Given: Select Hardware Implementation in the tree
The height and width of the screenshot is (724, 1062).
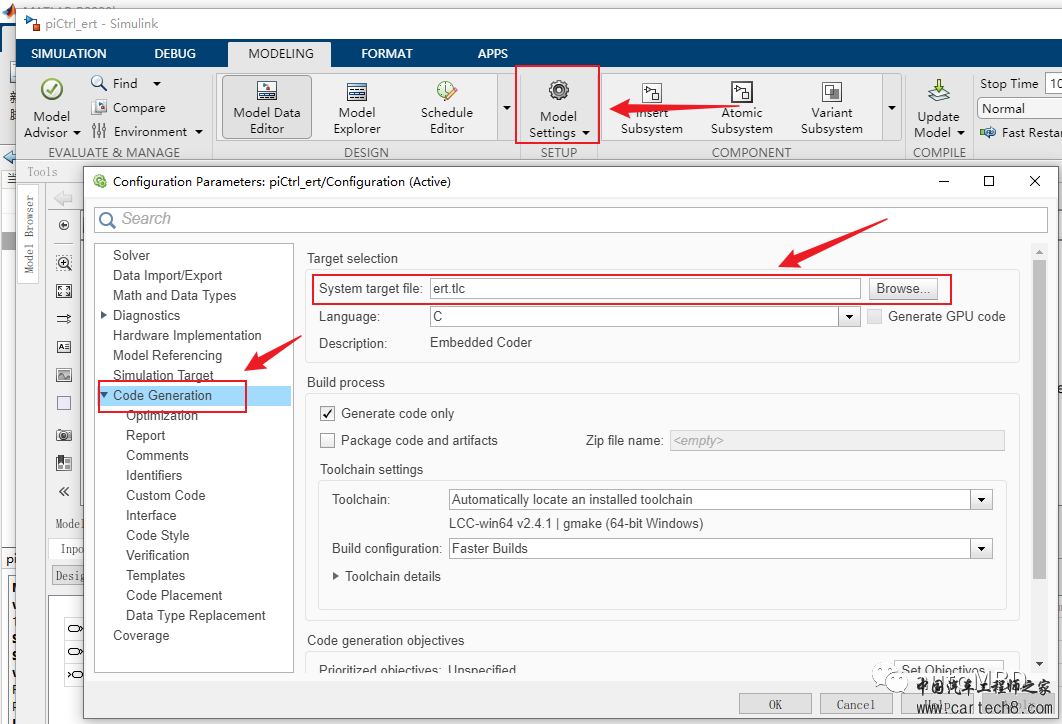Looking at the screenshot, I should [x=187, y=335].
